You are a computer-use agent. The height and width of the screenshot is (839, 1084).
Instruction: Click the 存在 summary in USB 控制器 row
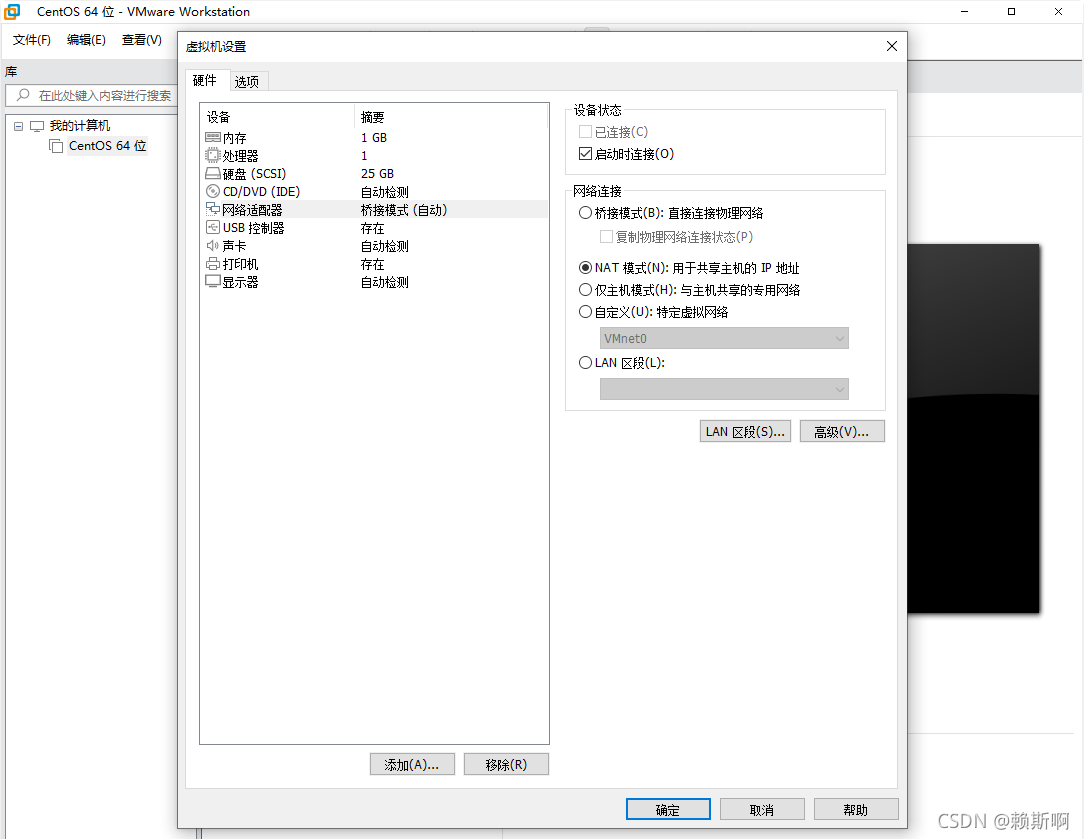(373, 227)
